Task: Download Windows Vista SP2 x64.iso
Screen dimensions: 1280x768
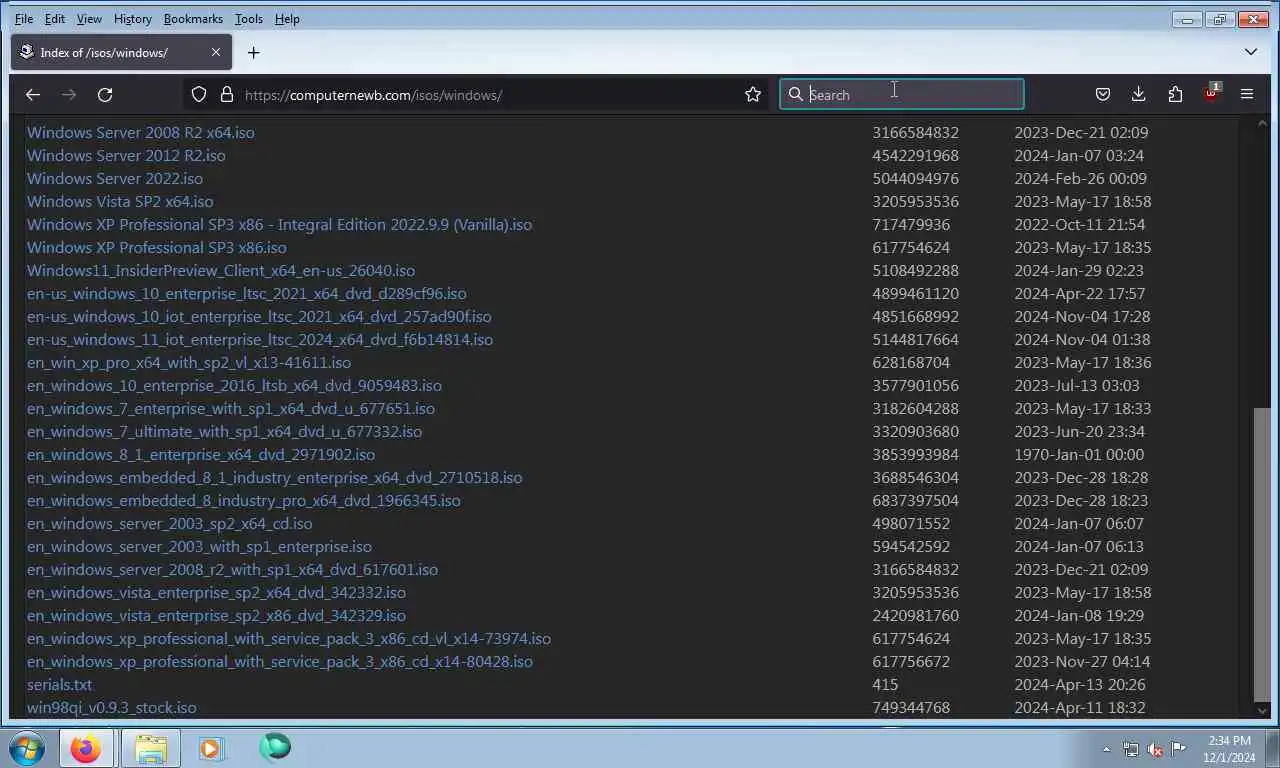Action: point(120,201)
